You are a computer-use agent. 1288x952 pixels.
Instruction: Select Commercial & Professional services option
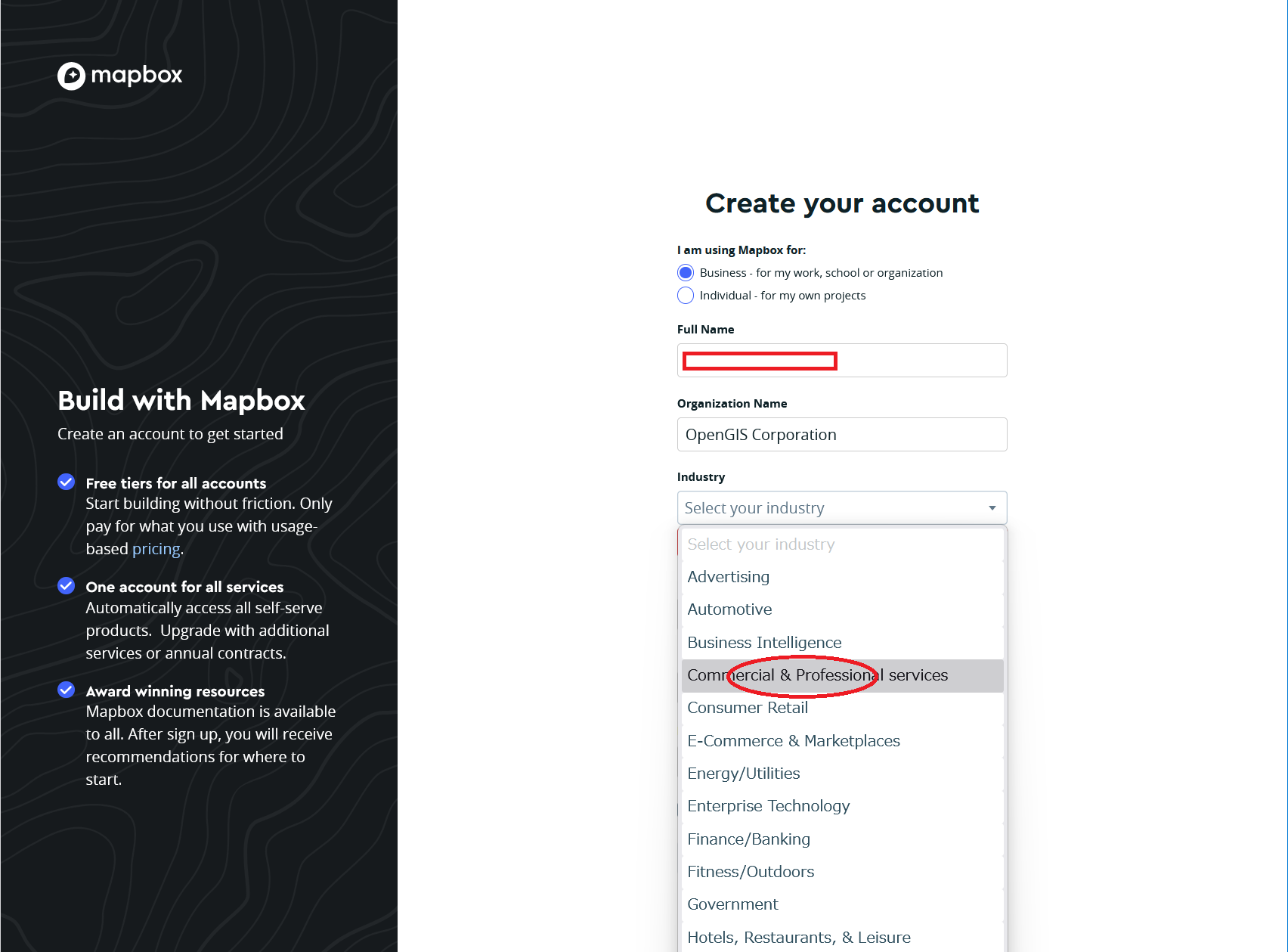817,675
